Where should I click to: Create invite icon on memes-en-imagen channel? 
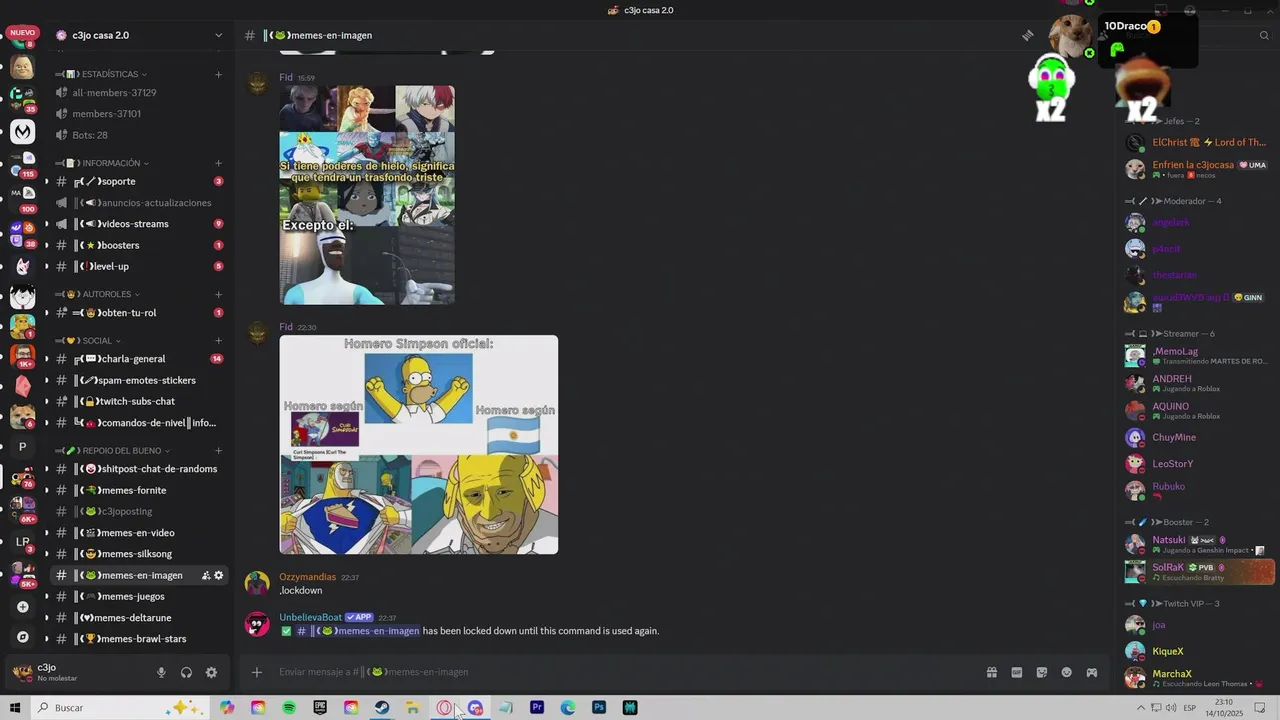tap(206, 575)
